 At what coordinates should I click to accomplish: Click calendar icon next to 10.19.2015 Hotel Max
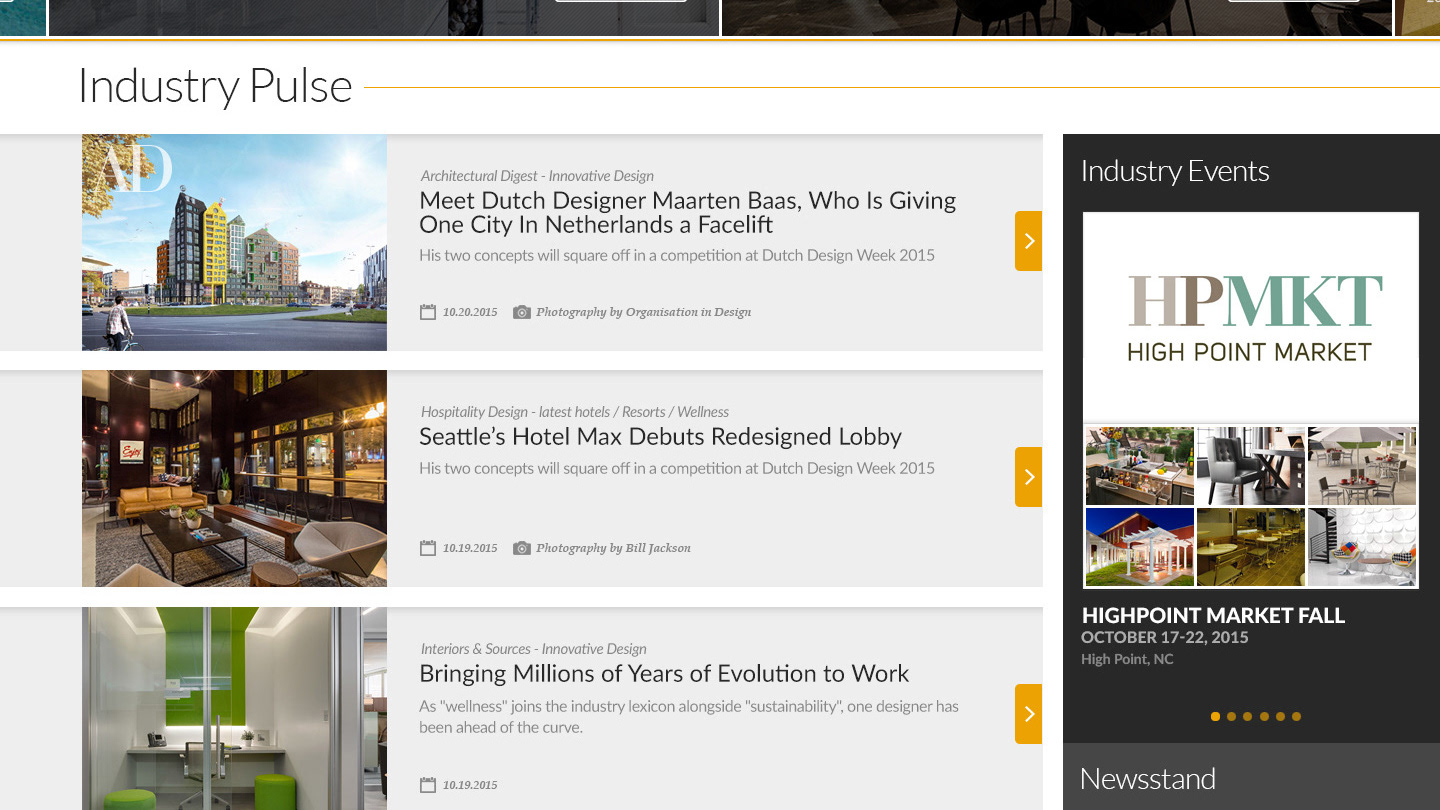pyautogui.click(x=428, y=548)
